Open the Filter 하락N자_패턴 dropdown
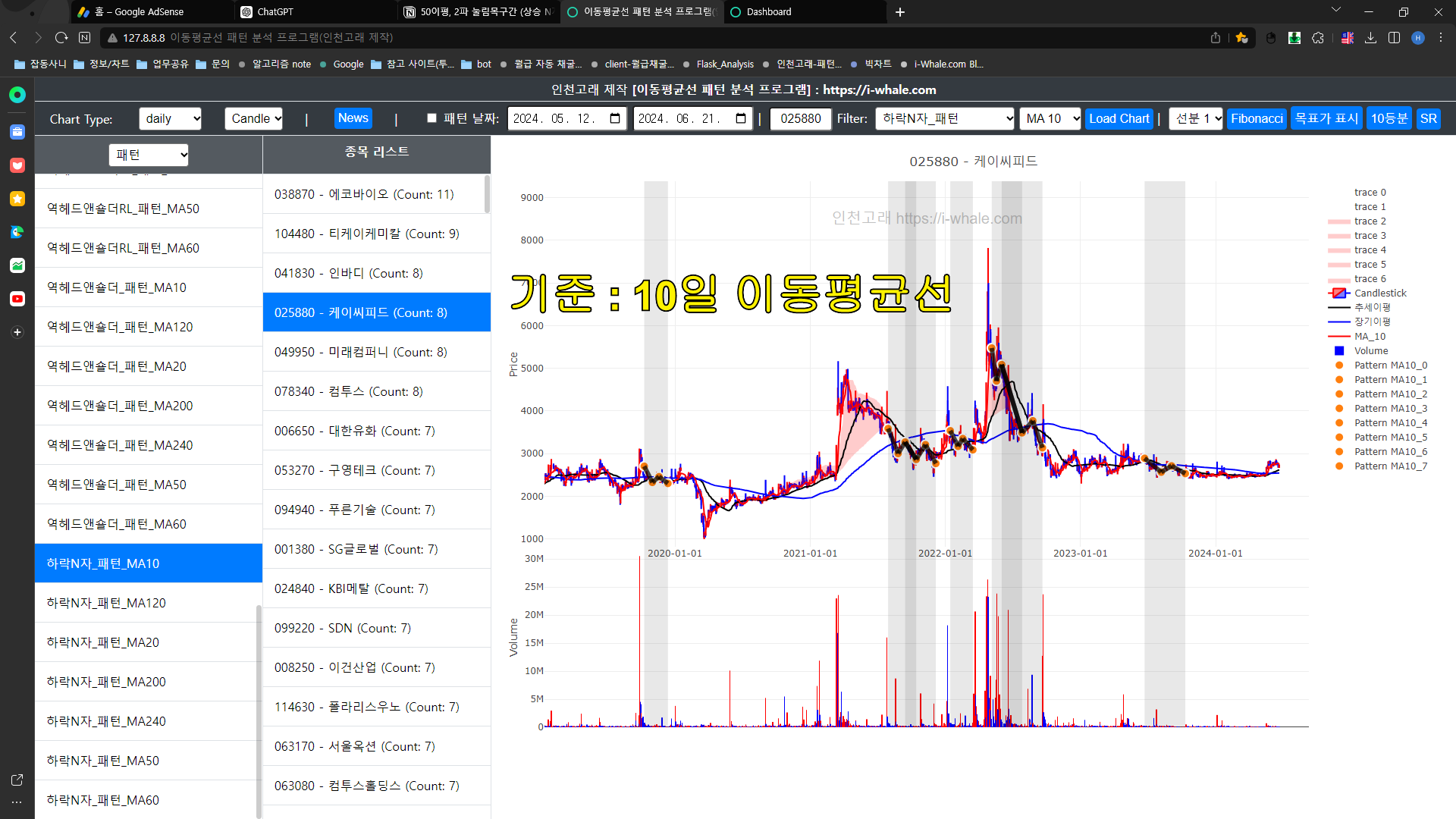The height and width of the screenshot is (819, 1456). coord(945,119)
